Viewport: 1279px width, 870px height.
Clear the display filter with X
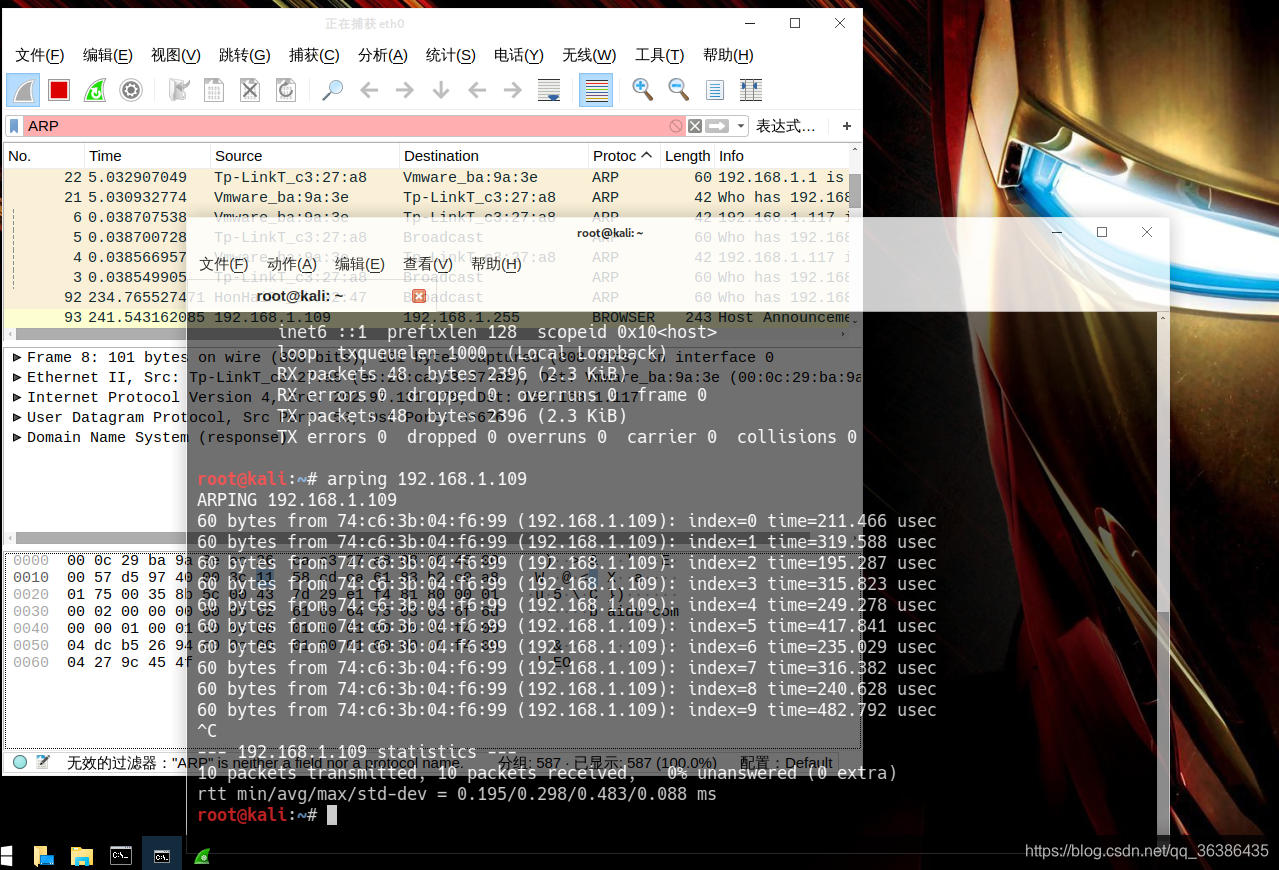[695, 126]
